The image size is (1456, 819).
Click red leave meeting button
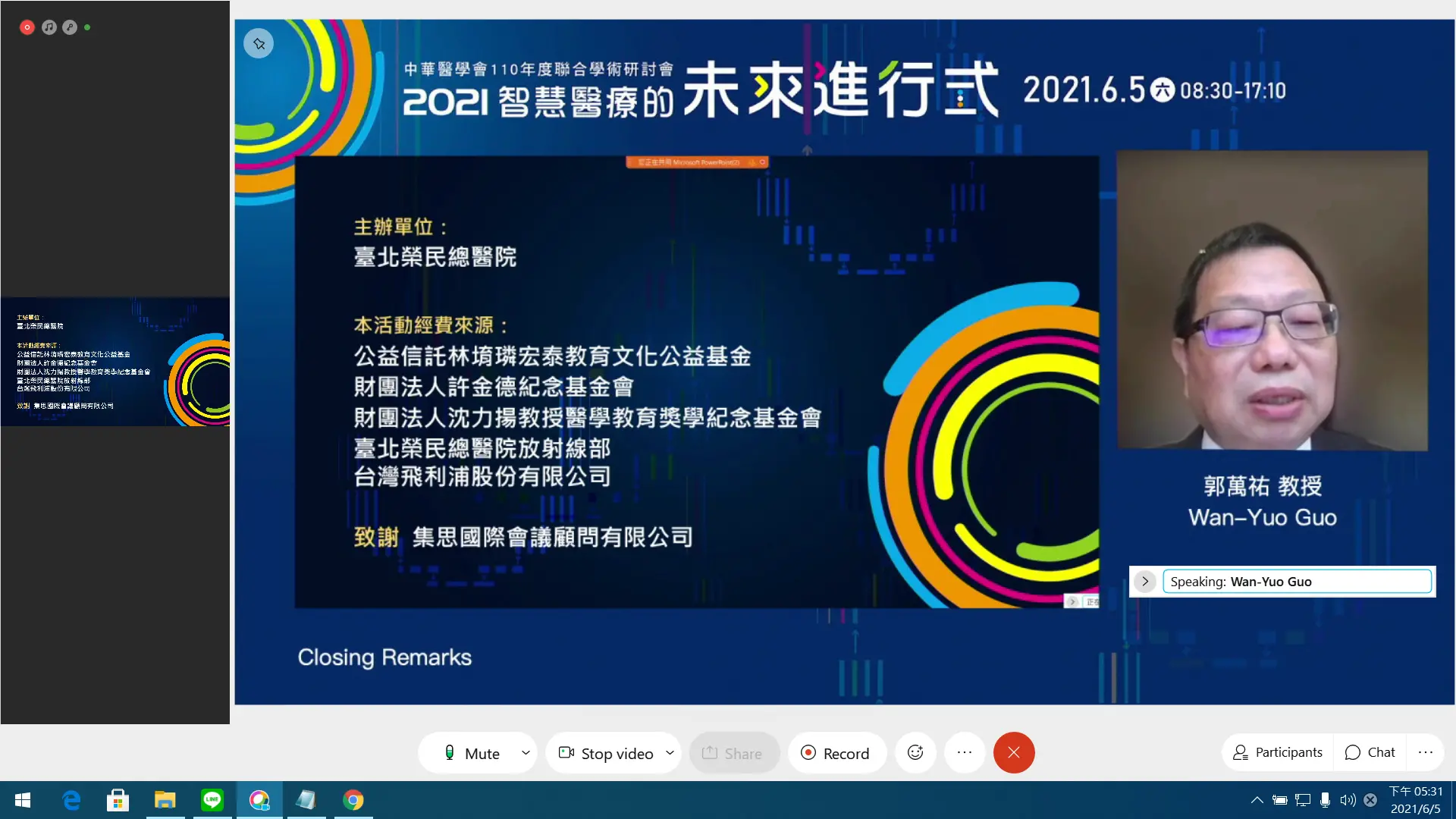(x=1014, y=752)
